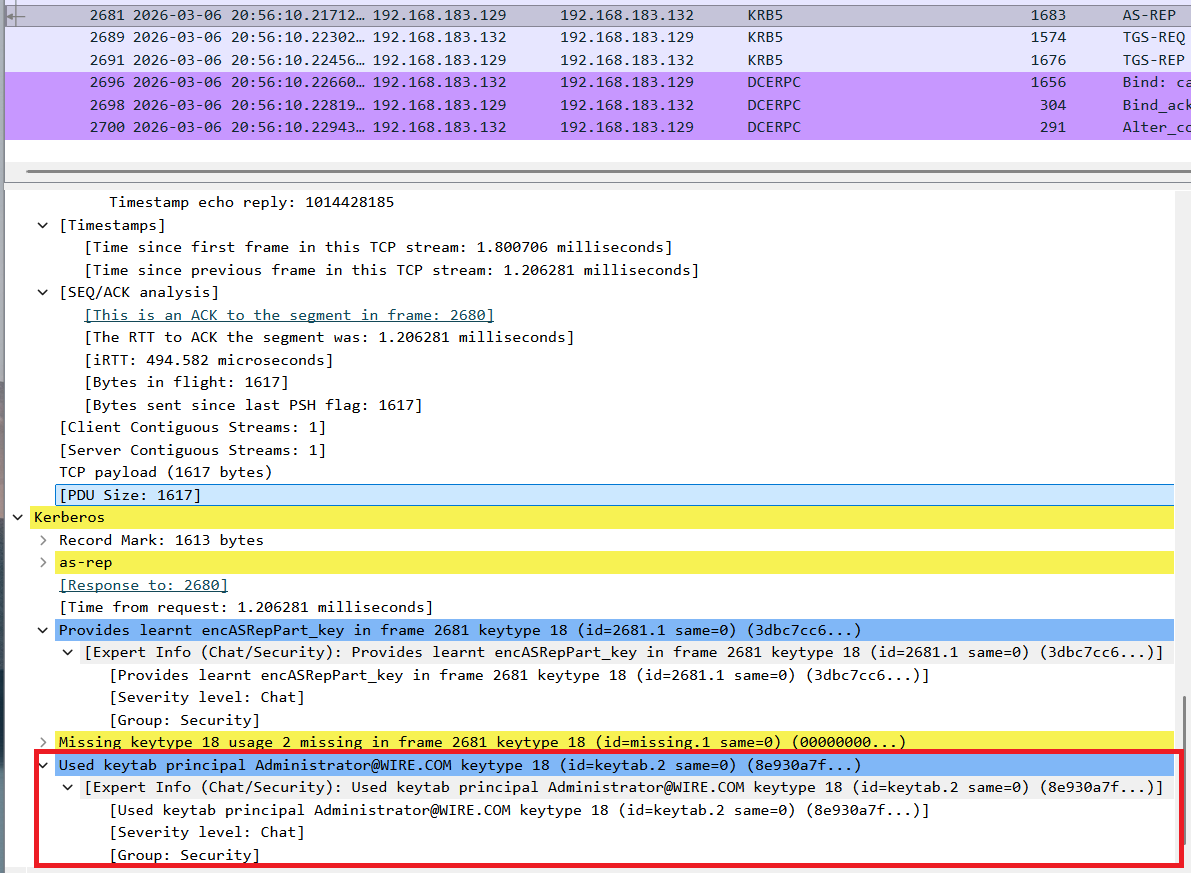
Task: Collapse the Used keytab principal node
Action: pos(43,765)
